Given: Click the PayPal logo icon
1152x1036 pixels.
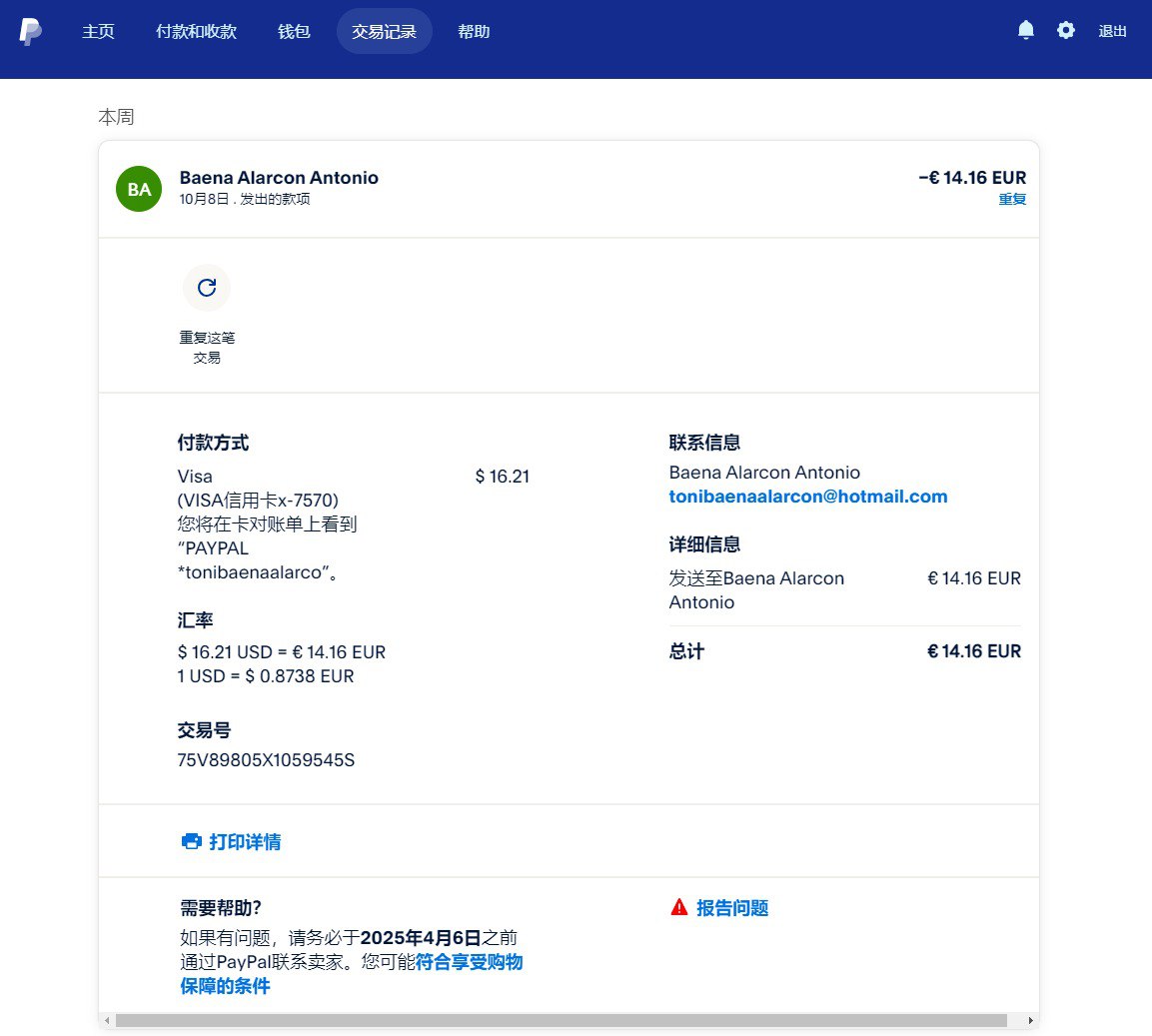Looking at the screenshot, I should click(30, 32).
